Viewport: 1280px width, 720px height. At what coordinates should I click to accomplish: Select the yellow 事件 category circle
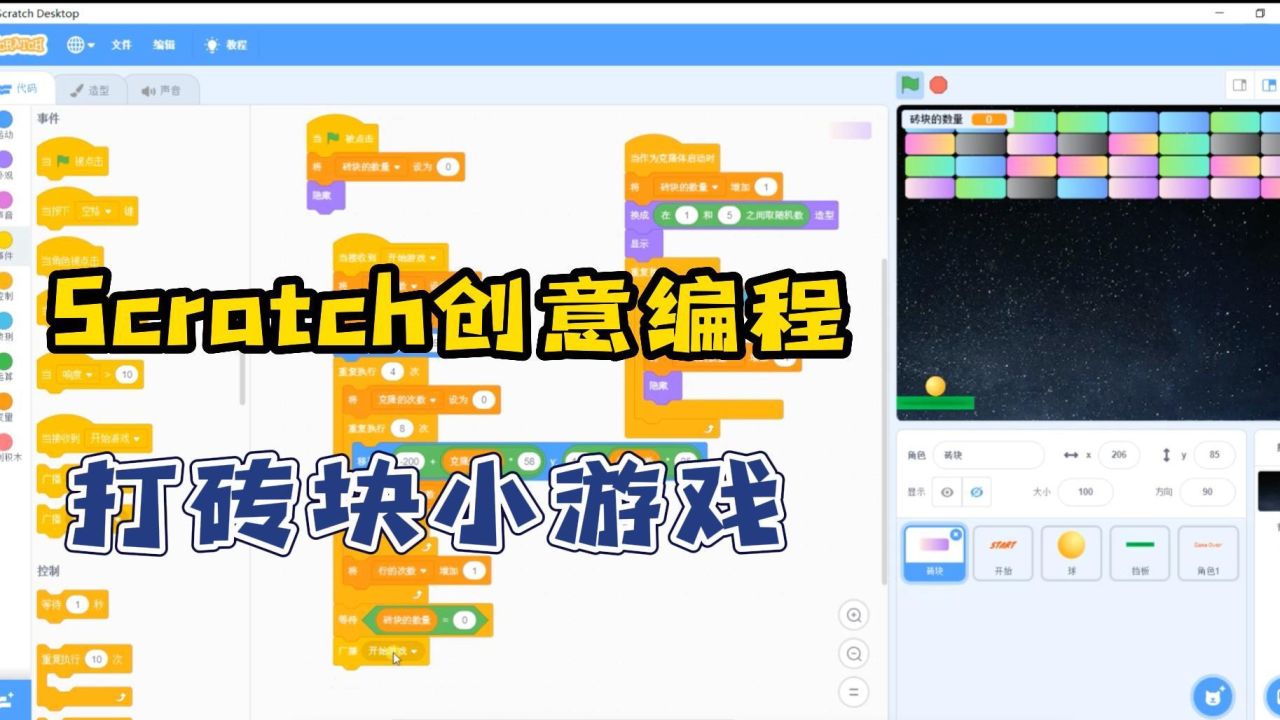pyautogui.click(x=6, y=239)
